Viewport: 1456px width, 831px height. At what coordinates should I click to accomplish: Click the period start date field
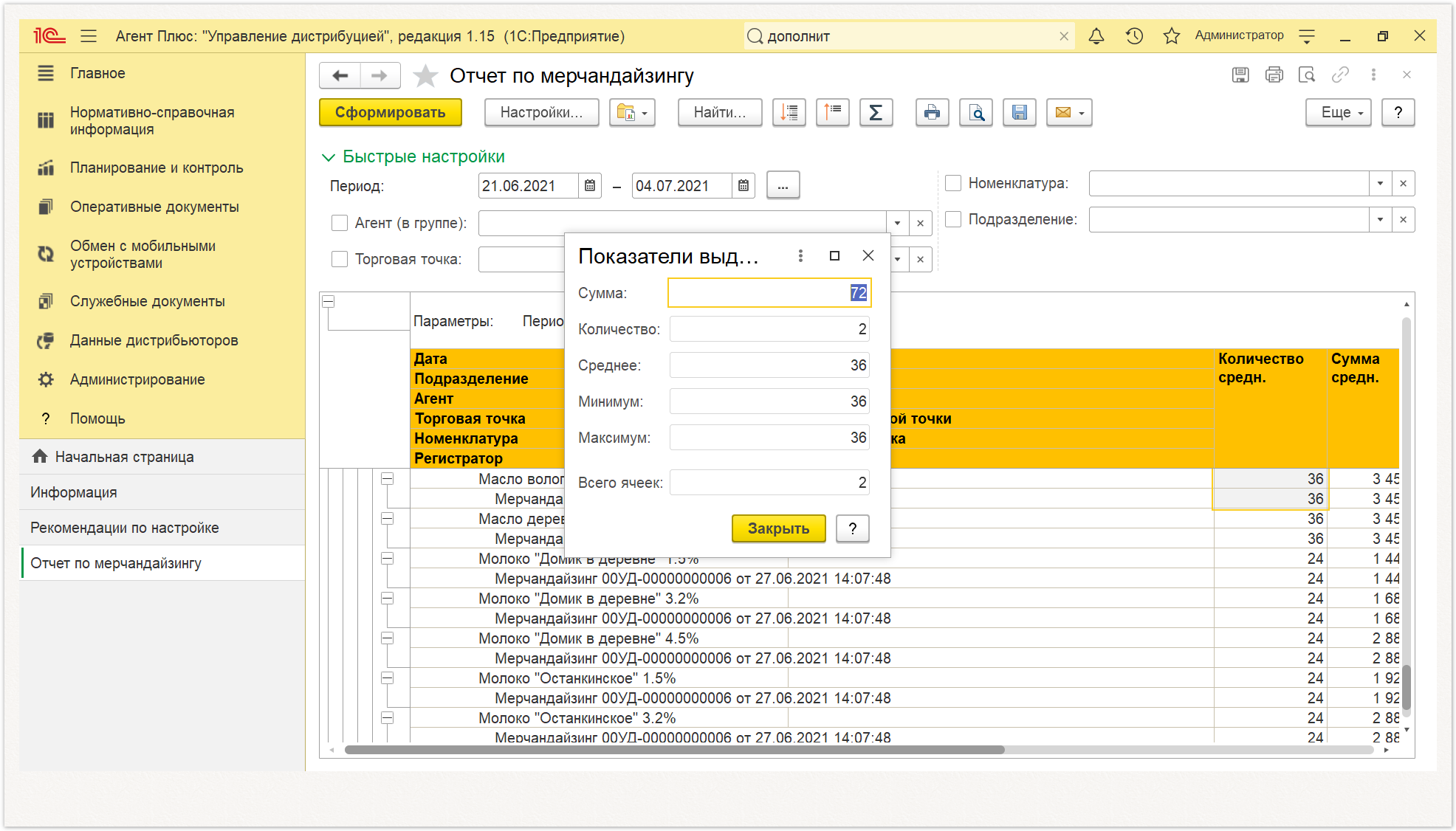pos(528,186)
